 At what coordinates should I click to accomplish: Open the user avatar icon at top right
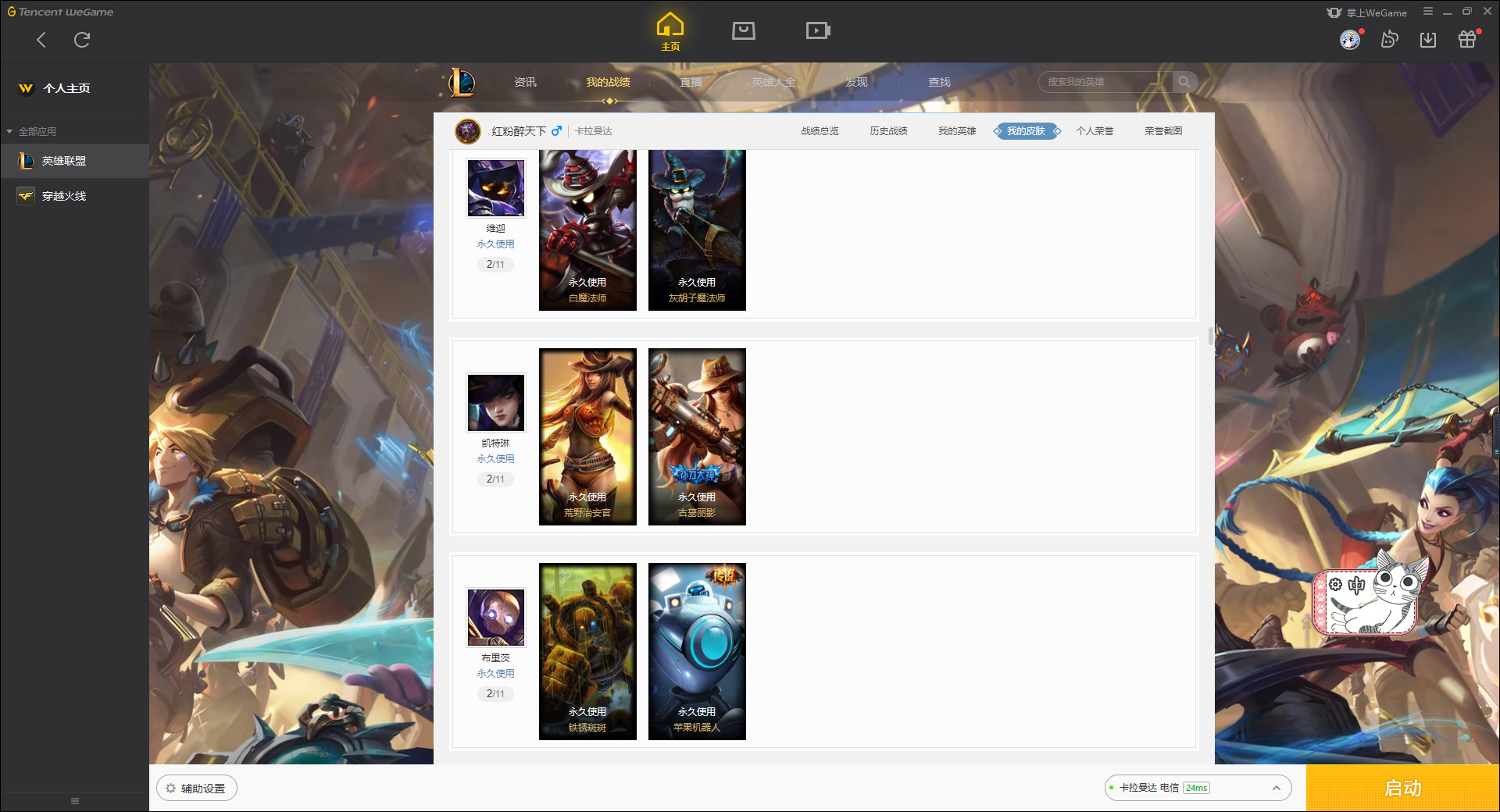coord(1350,40)
